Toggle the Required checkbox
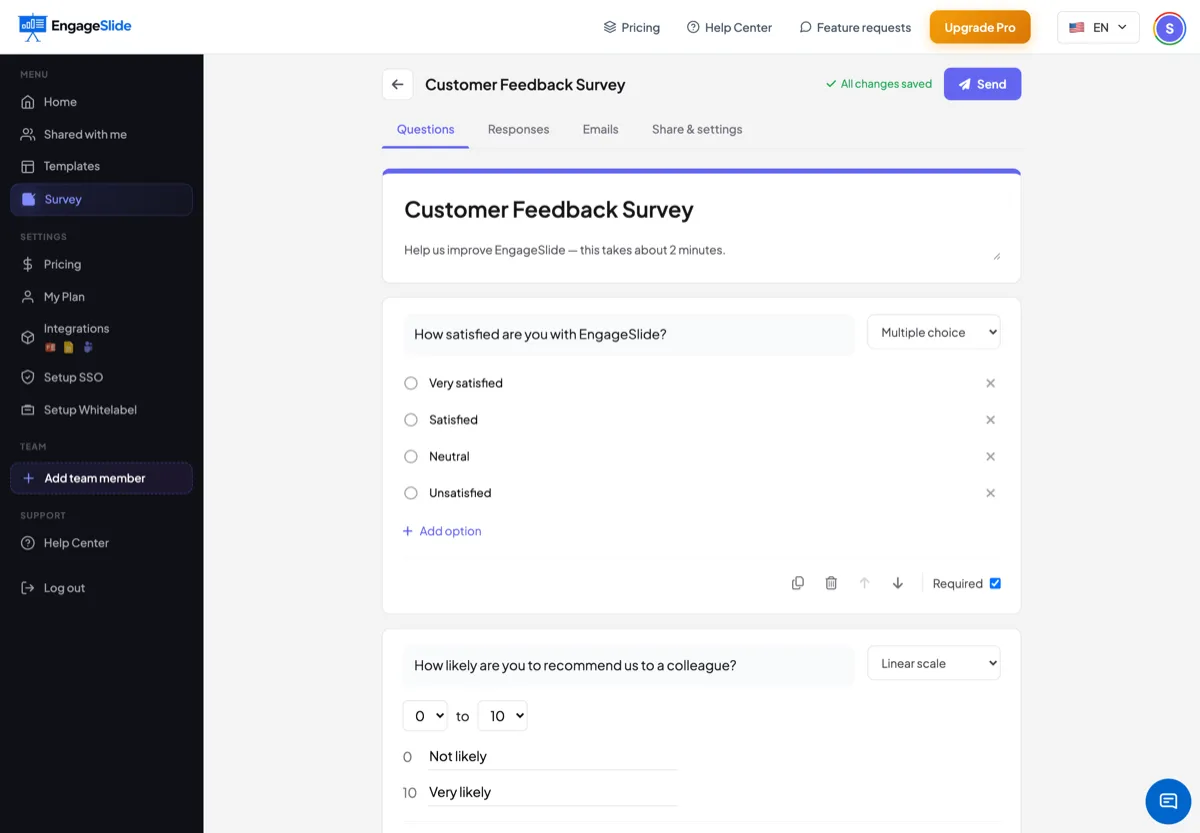The height and width of the screenshot is (833, 1200). click(995, 583)
